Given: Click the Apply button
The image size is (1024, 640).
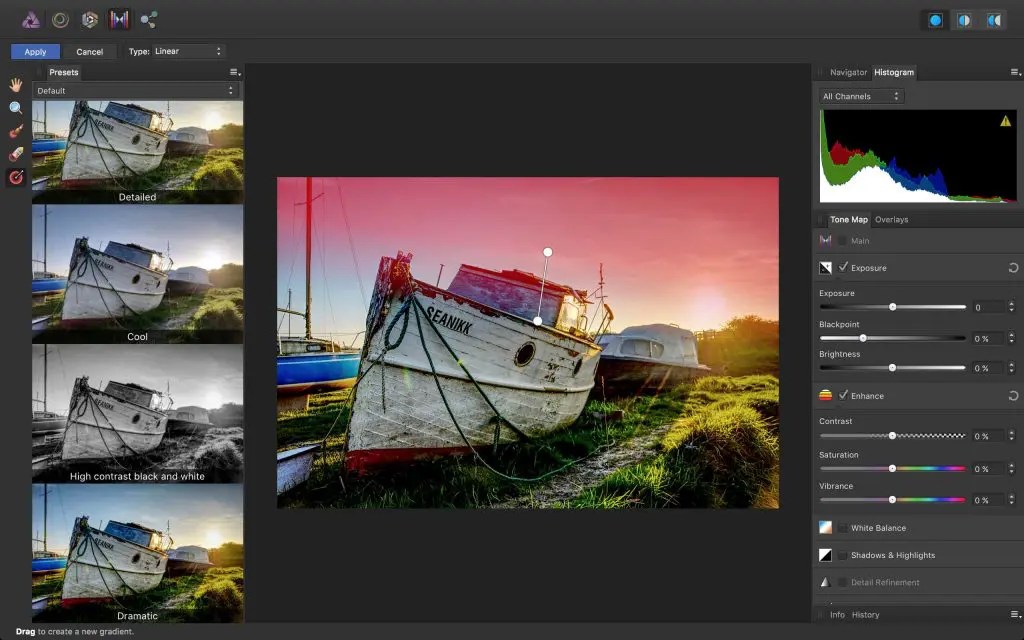Looking at the screenshot, I should coord(35,52).
